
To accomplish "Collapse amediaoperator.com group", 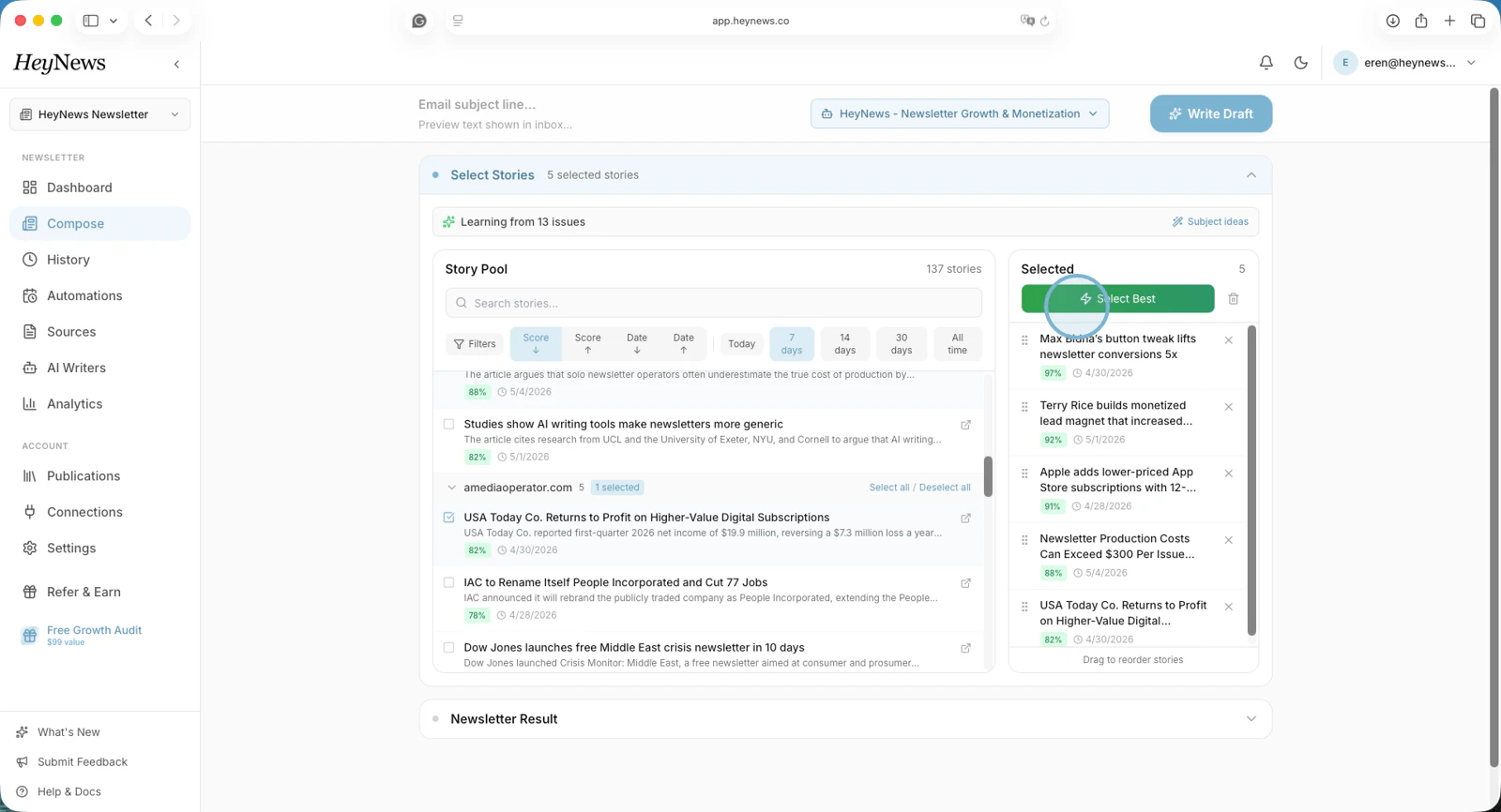I will 451,488.
